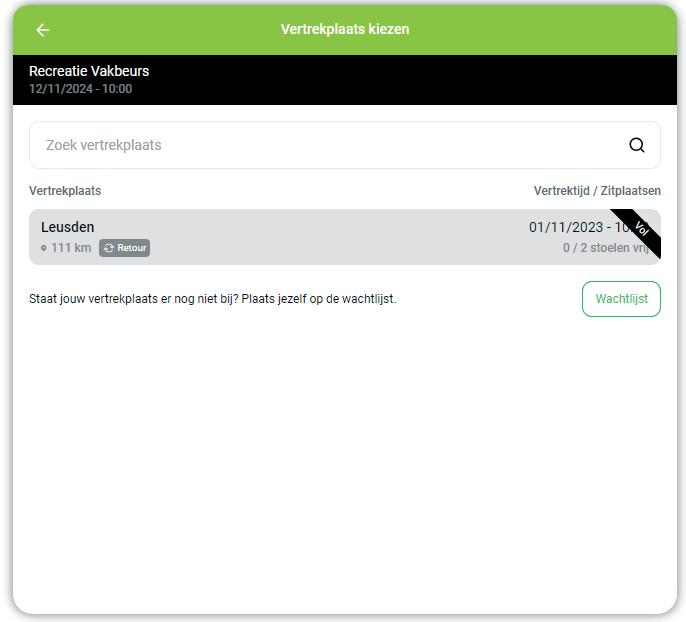
Task: Click the Vertrektijd / Zitplaatsen column label
Action: pyautogui.click(x=597, y=191)
